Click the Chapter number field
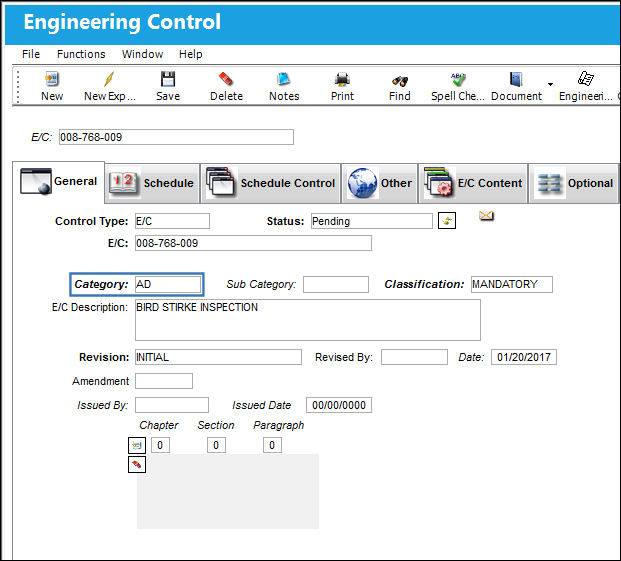Image resolution: width=621 pixels, height=561 pixels. pyautogui.click(x=160, y=445)
